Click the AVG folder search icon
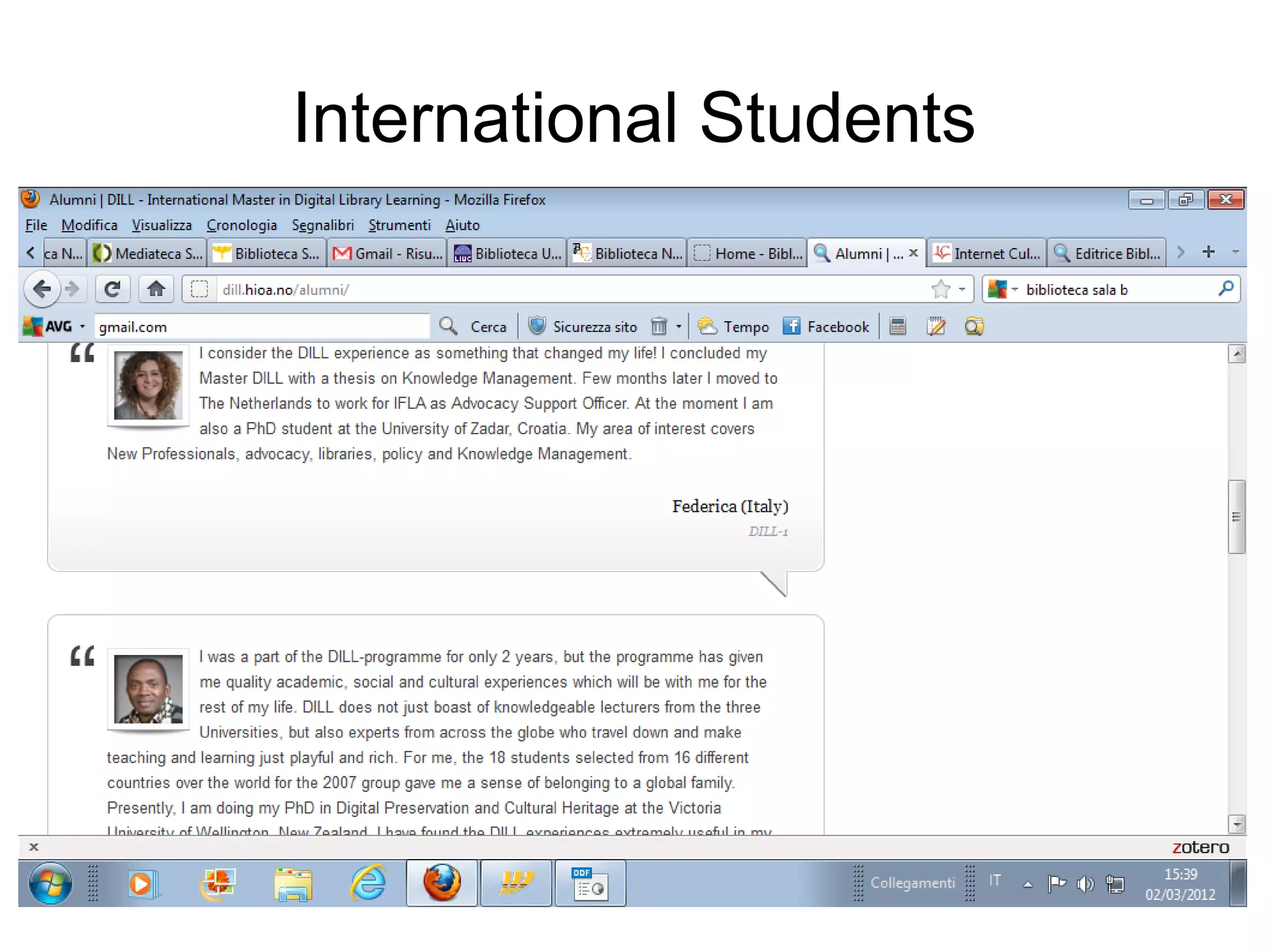This screenshot has width=1270, height=952. click(974, 327)
